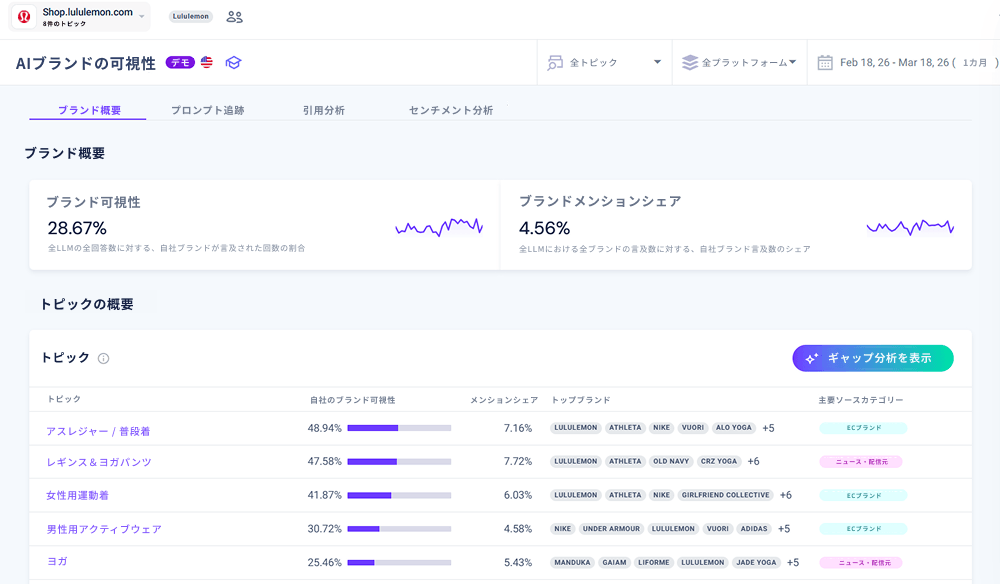
Task: Click the 4.56% mention share value
Action: [545, 228]
